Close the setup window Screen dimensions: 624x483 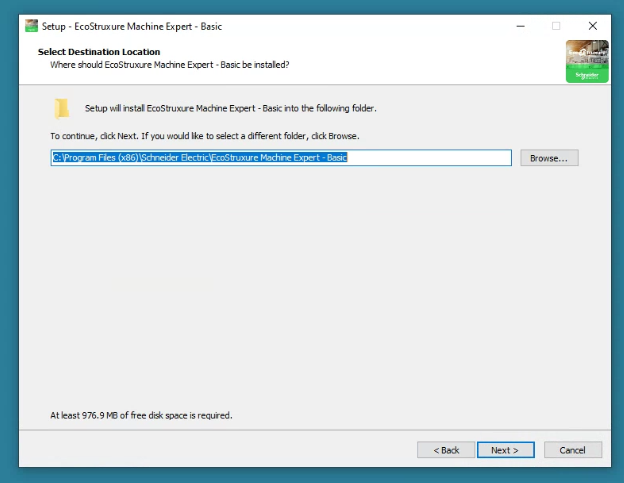tap(593, 26)
